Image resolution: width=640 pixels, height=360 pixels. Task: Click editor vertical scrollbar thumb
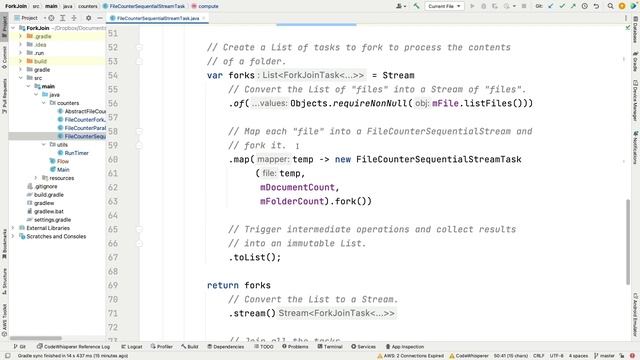pyautogui.click(x=628, y=242)
